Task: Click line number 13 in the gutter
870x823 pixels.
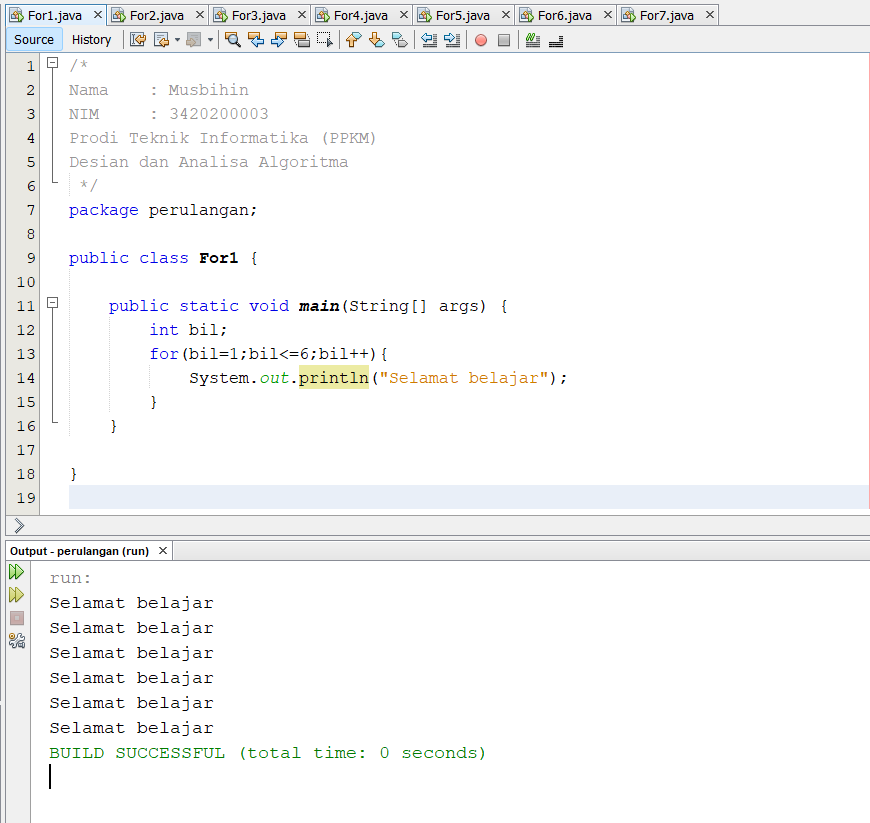Action: pyautogui.click(x=26, y=354)
